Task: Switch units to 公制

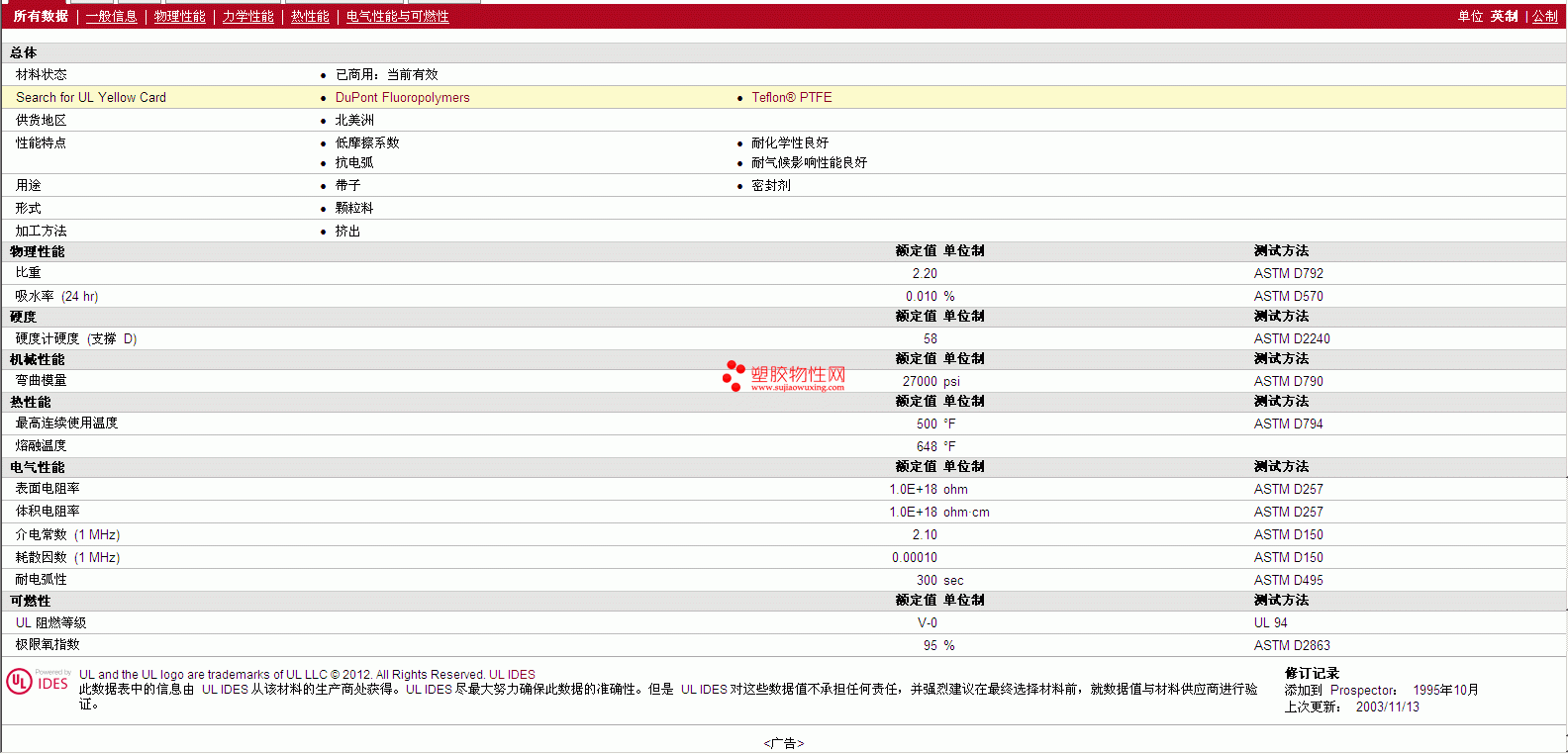Action: (1545, 17)
